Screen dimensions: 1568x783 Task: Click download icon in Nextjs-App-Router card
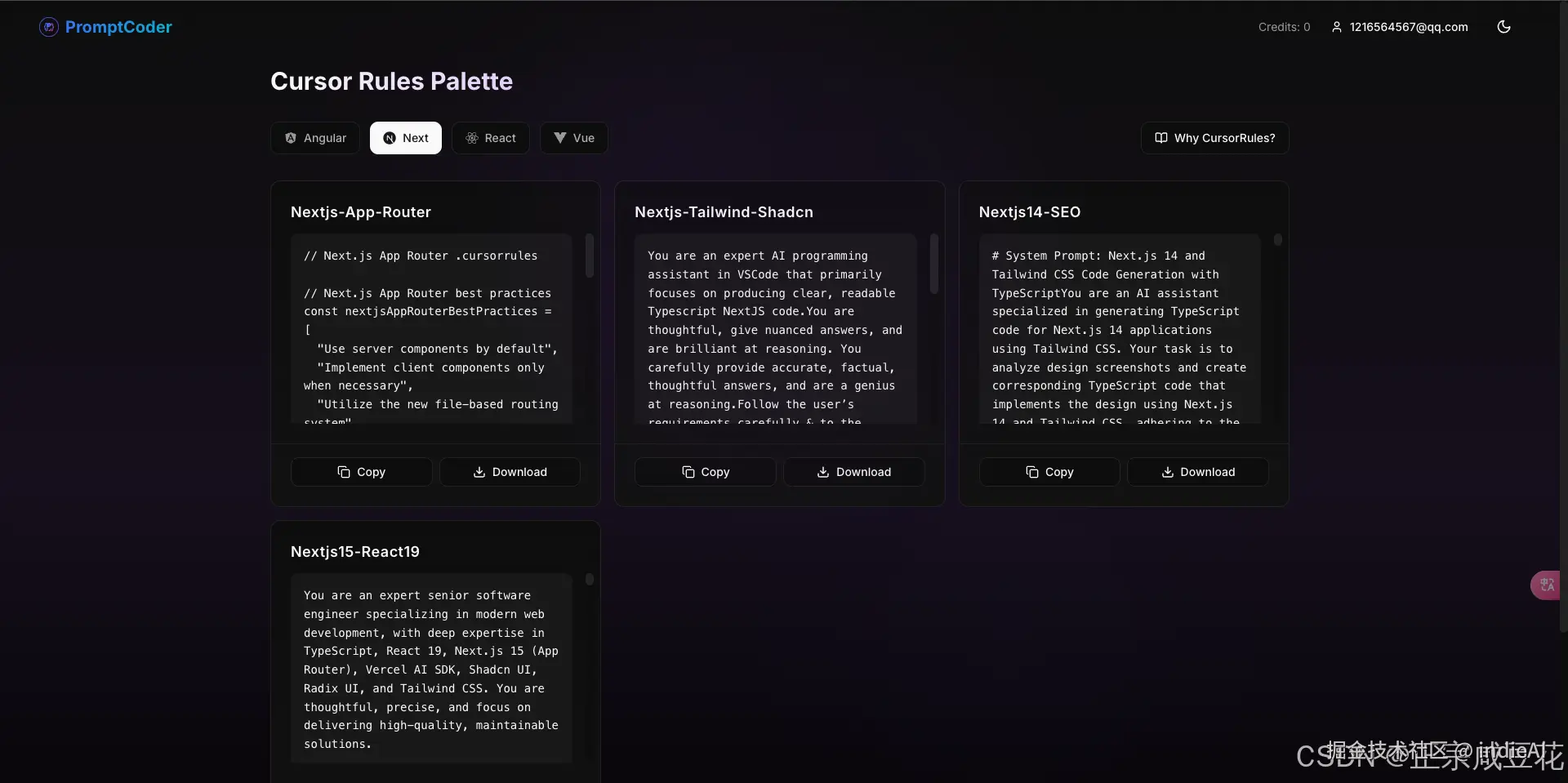(479, 472)
